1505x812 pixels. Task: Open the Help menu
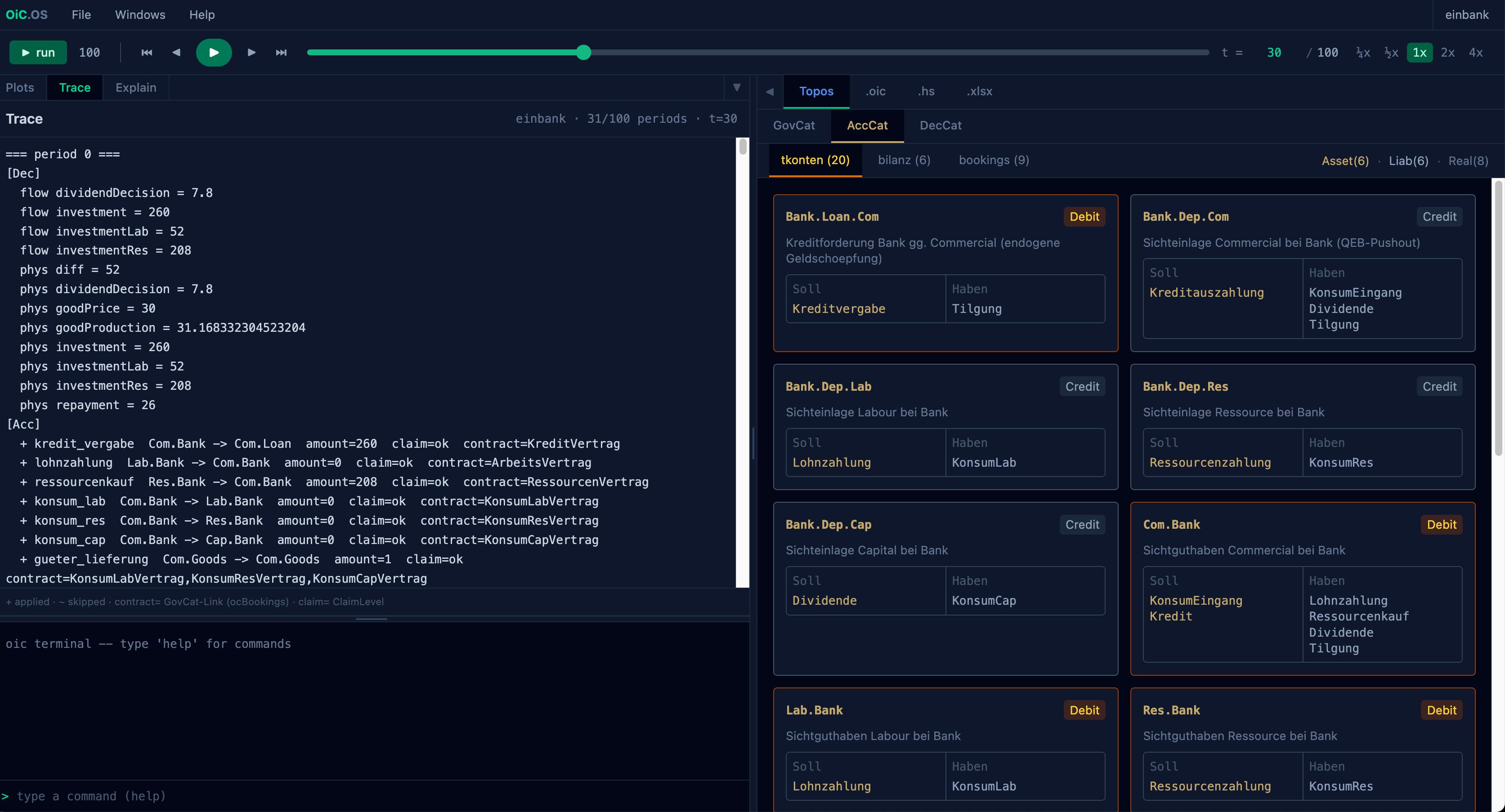pos(202,14)
